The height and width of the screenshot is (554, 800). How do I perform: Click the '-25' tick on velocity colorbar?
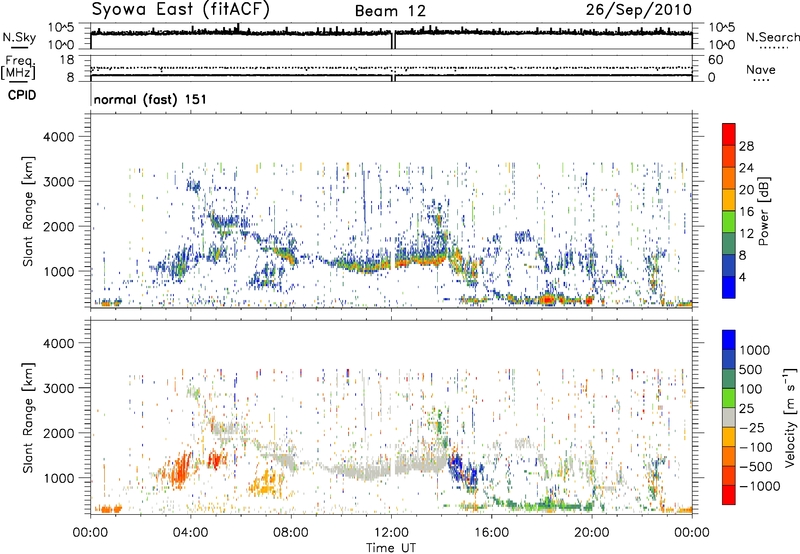click(752, 428)
